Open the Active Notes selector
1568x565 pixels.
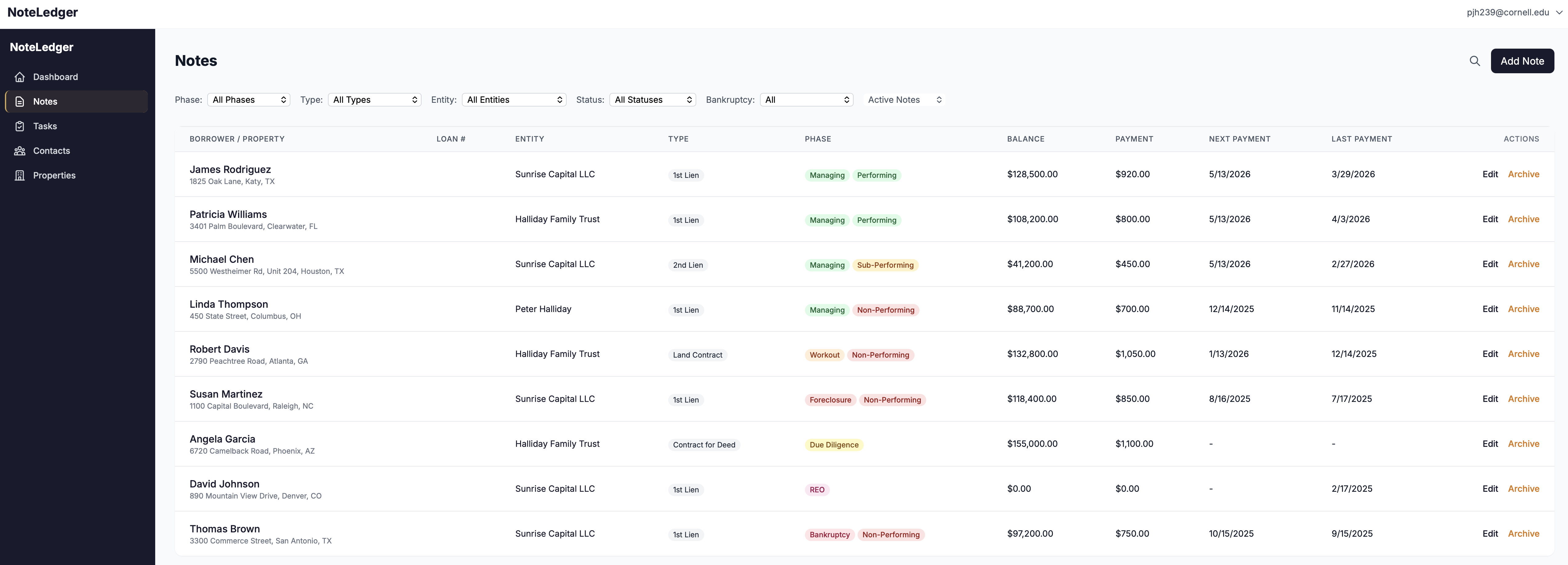[904, 100]
